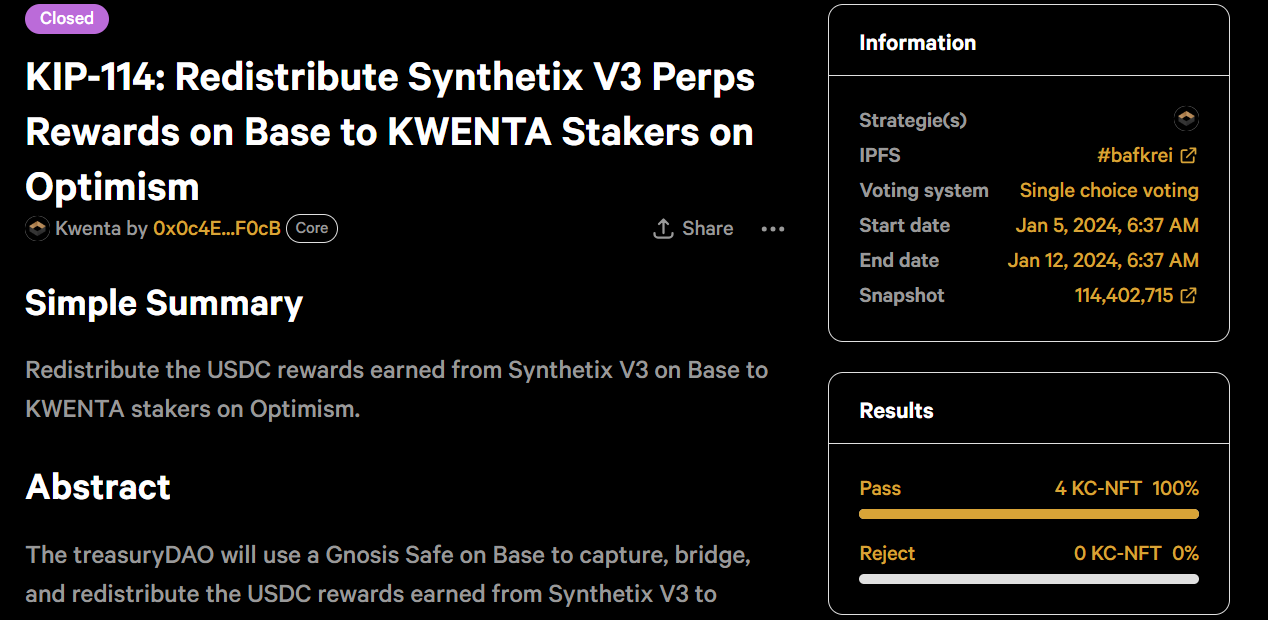
Task: Click the Kwenta space avatar icon
Action: [x=37, y=228]
